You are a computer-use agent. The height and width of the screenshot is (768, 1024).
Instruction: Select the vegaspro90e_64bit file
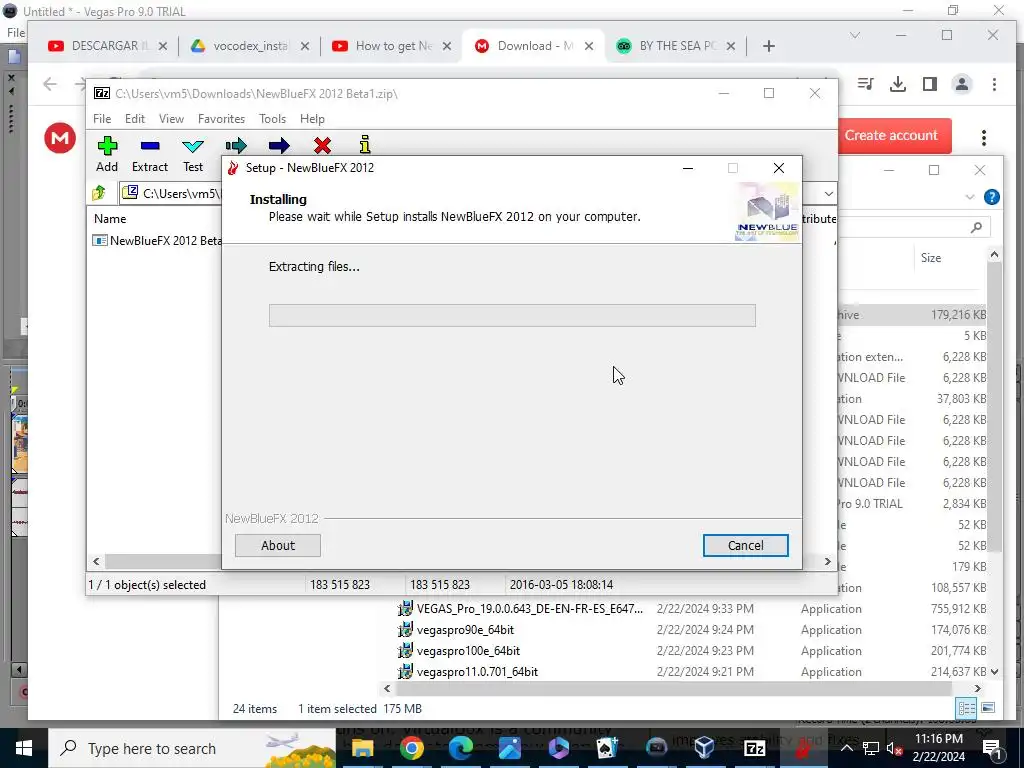[x=465, y=630]
